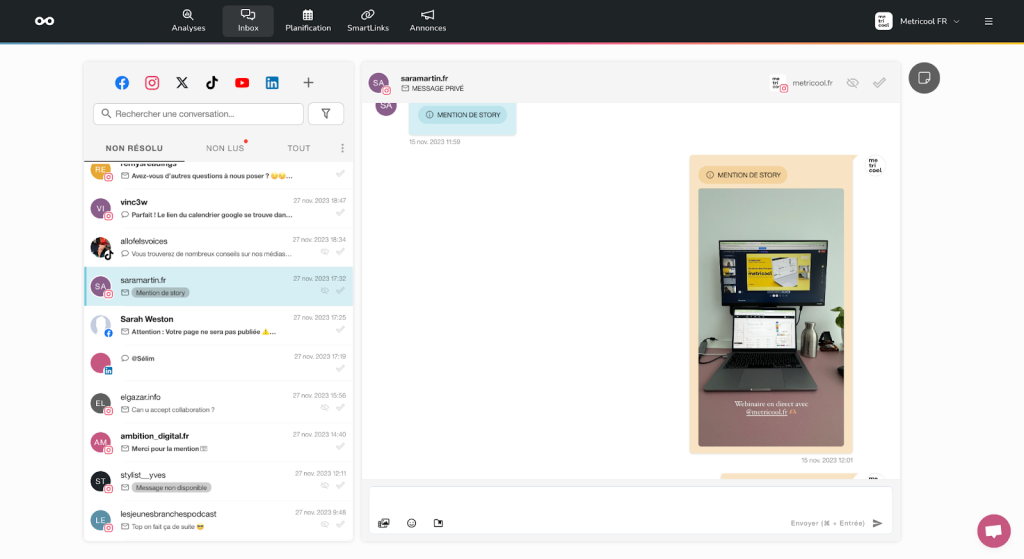Mark open conversation as resolved with header checkmark
The height and width of the screenshot is (559, 1024).
pyautogui.click(x=879, y=83)
